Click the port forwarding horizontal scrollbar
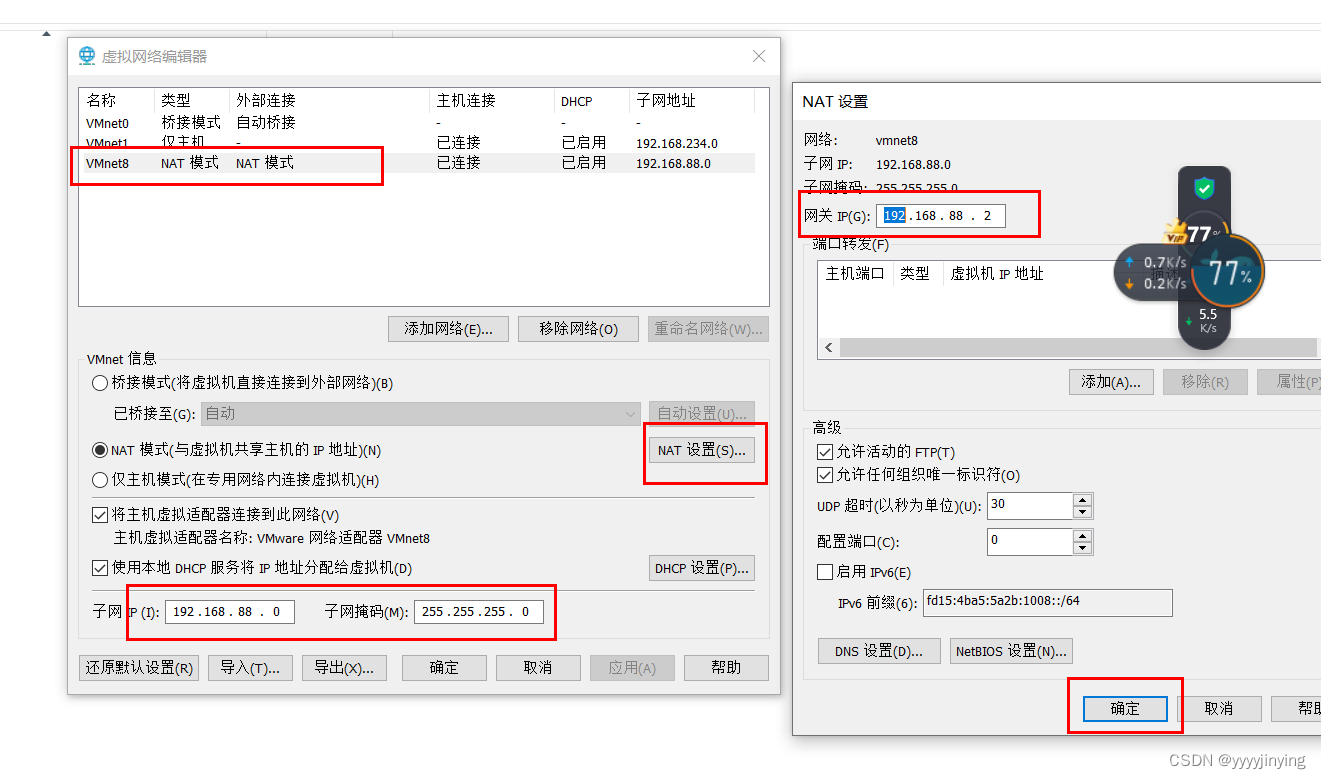Image resolution: width=1321 pixels, height=779 pixels. pos(1078,348)
